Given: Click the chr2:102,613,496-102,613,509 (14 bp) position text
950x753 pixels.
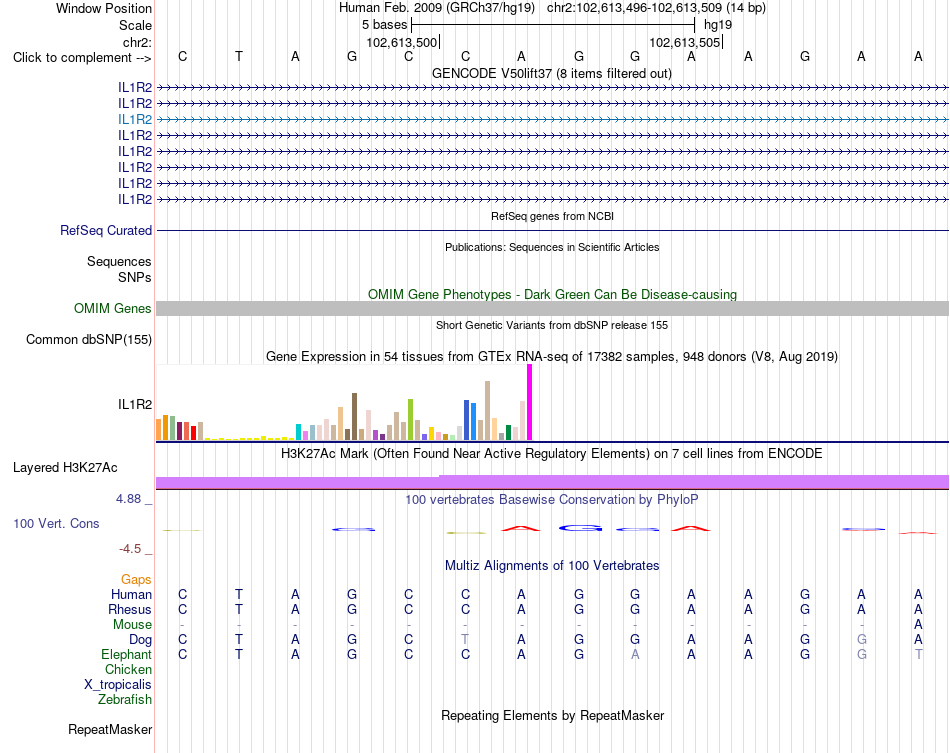Looking at the screenshot, I should pyautogui.click(x=656, y=8).
